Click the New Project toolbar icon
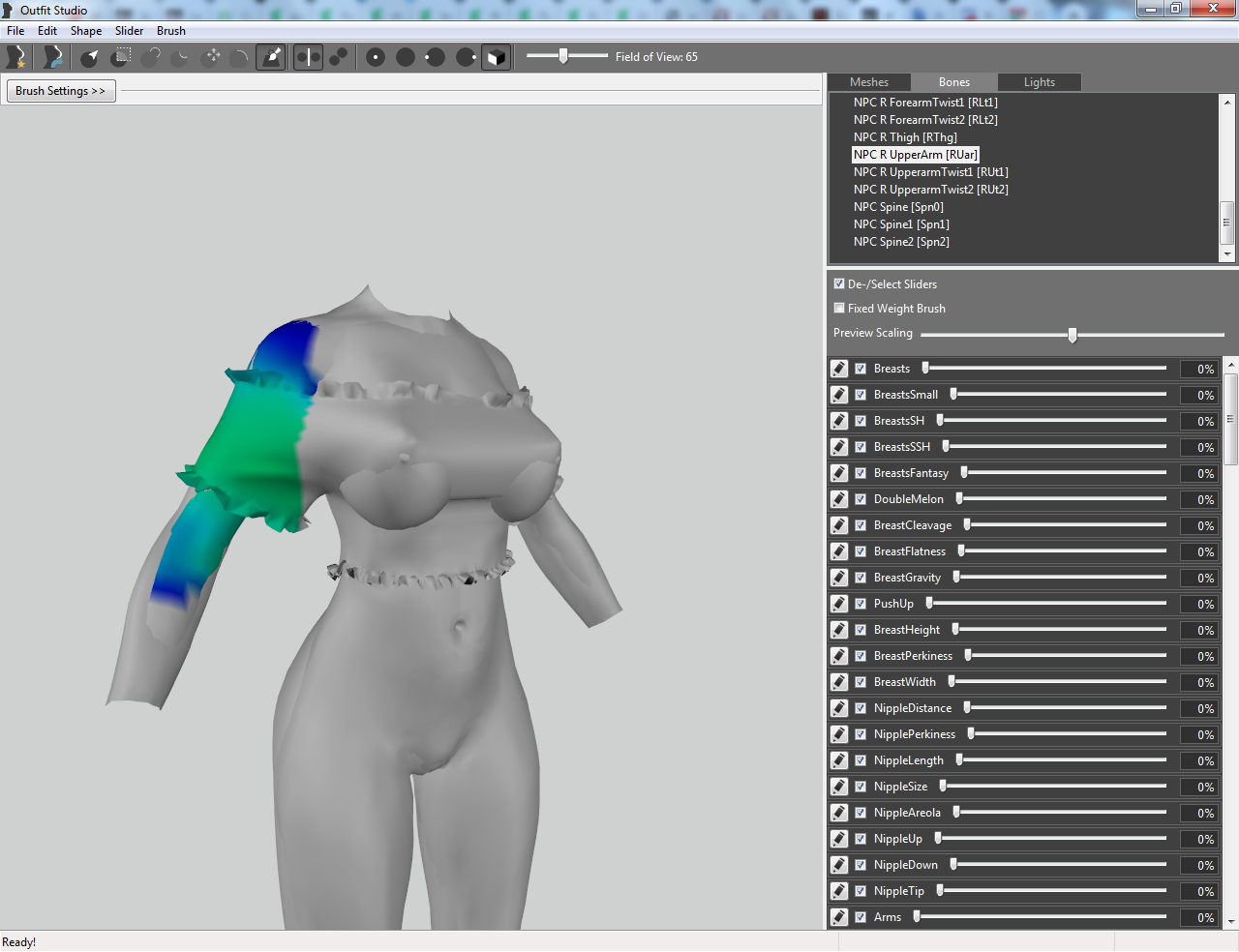Screen dimensions: 1239x952 coord(16,57)
